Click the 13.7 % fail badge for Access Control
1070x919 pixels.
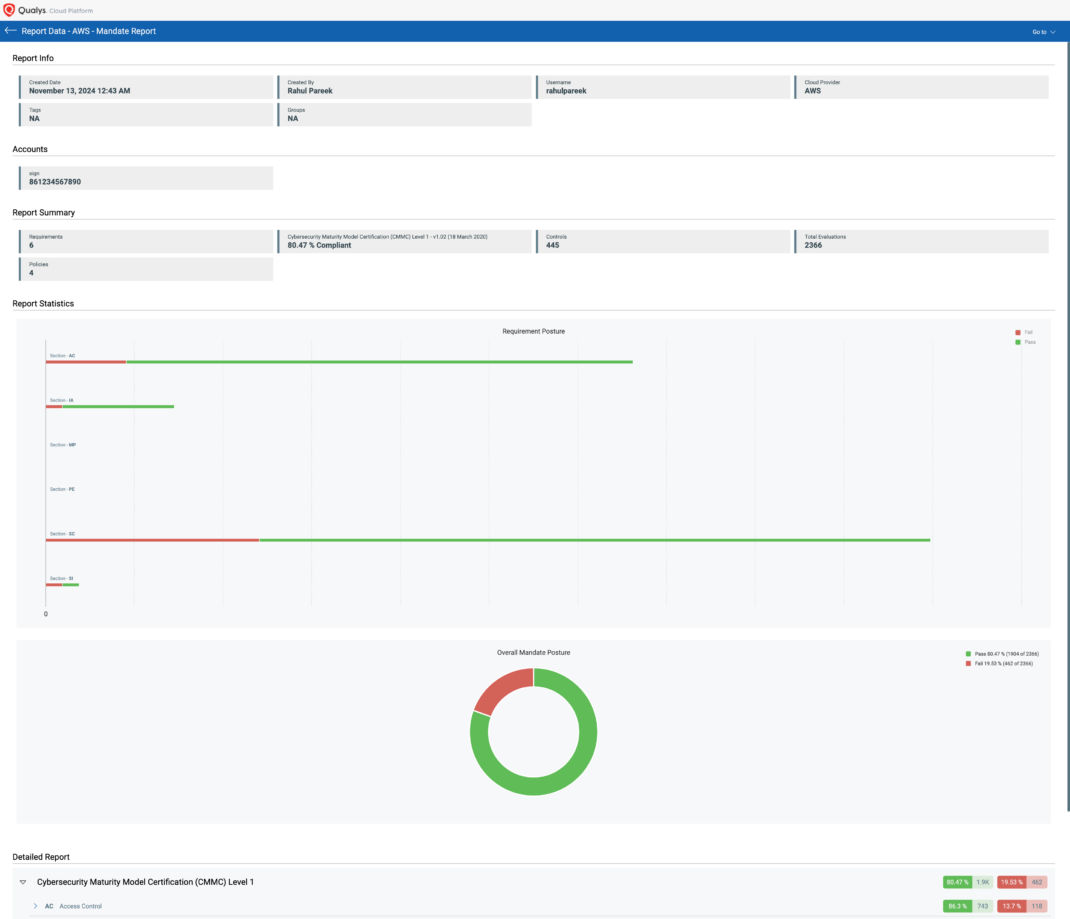coord(1011,906)
